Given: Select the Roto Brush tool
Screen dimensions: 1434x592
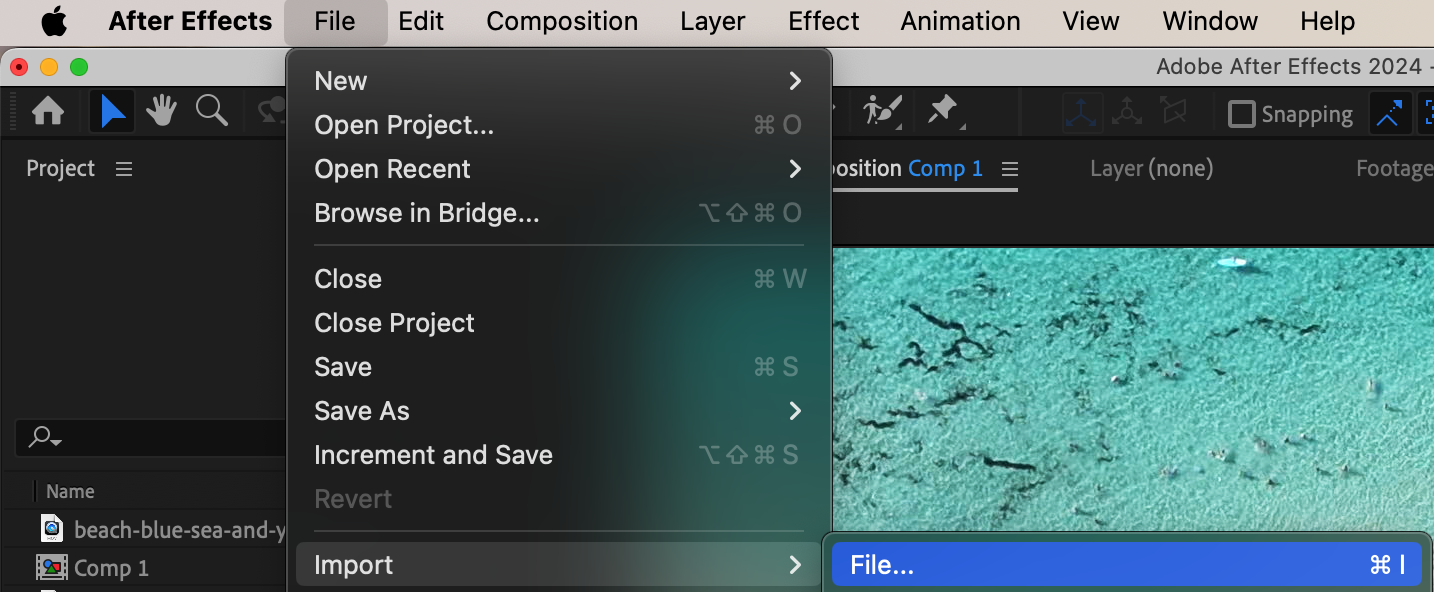Looking at the screenshot, I should tap(883, 111).
